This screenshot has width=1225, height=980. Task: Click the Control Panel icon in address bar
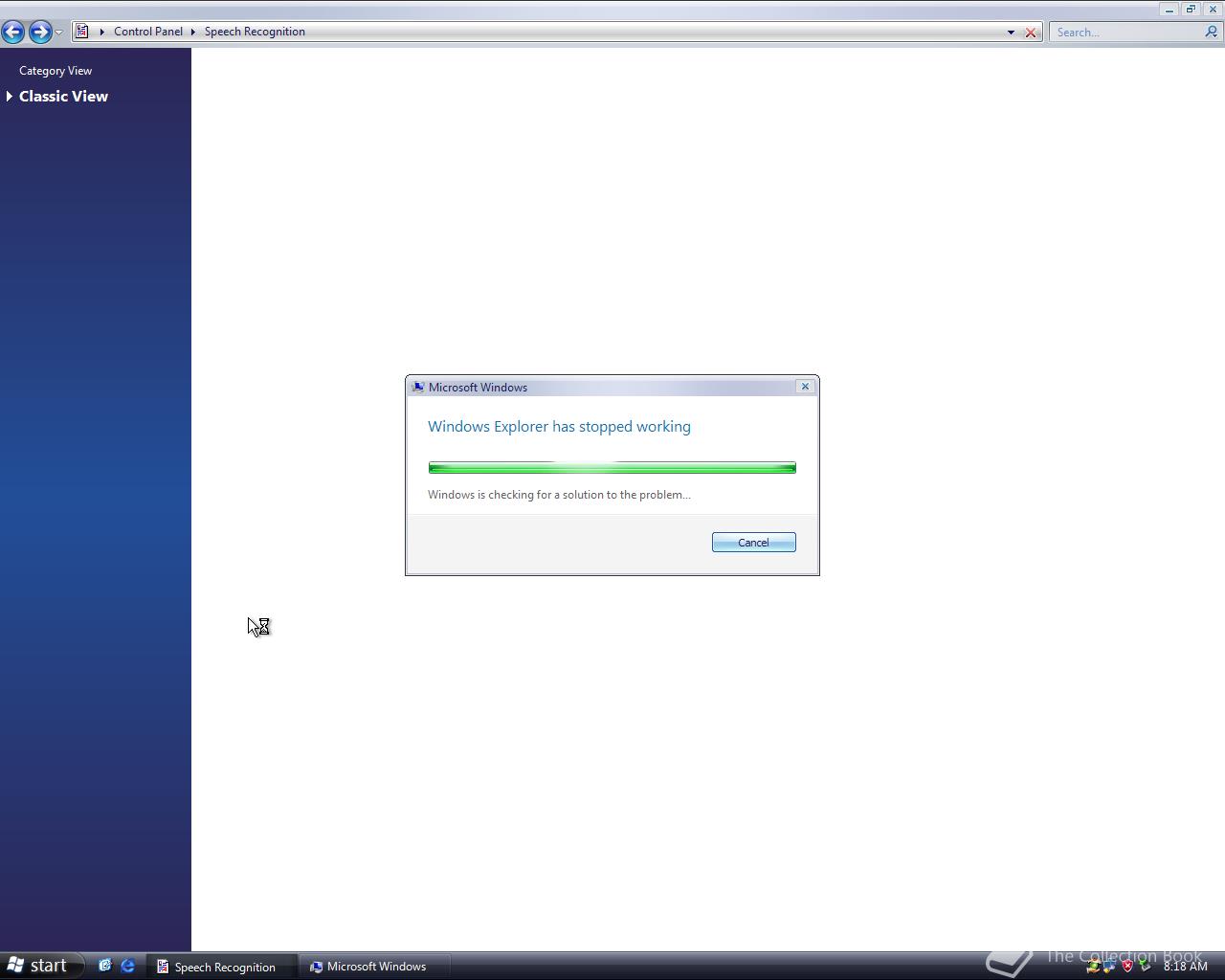pyautogui.click(x=82, y=32)
